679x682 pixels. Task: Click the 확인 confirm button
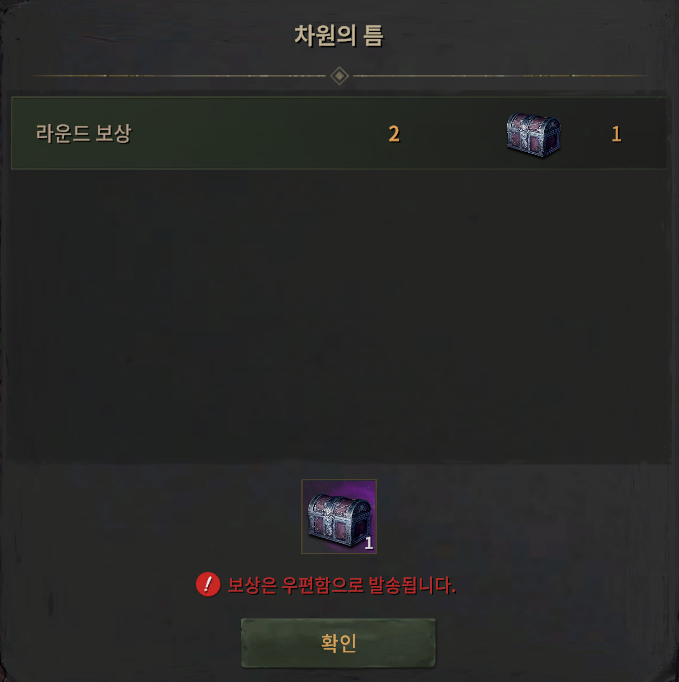pos(338,642)
